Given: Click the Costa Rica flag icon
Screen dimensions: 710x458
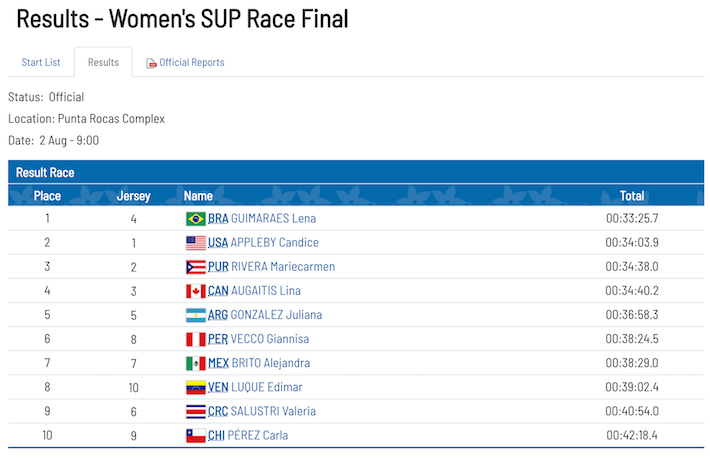Looking at the screenshot, I should tap(195, 411).
